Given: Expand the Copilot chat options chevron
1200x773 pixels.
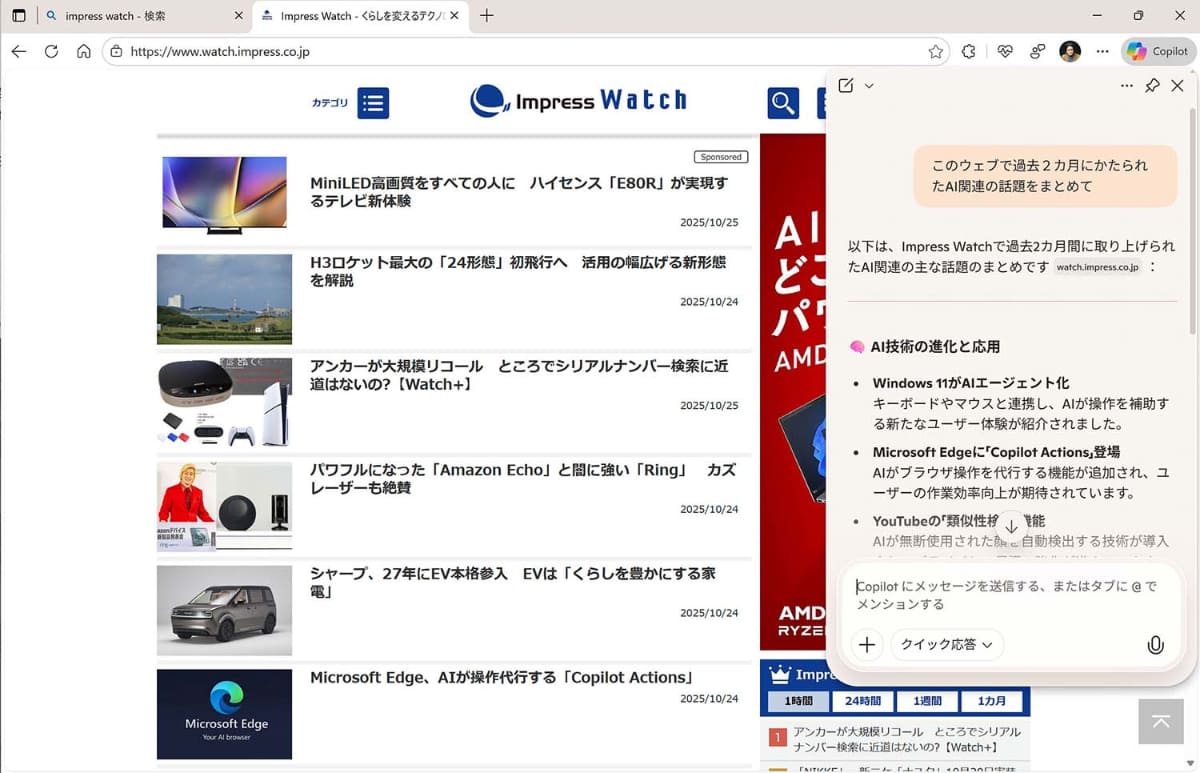Looking at the screenshot, I should [869, 86].
